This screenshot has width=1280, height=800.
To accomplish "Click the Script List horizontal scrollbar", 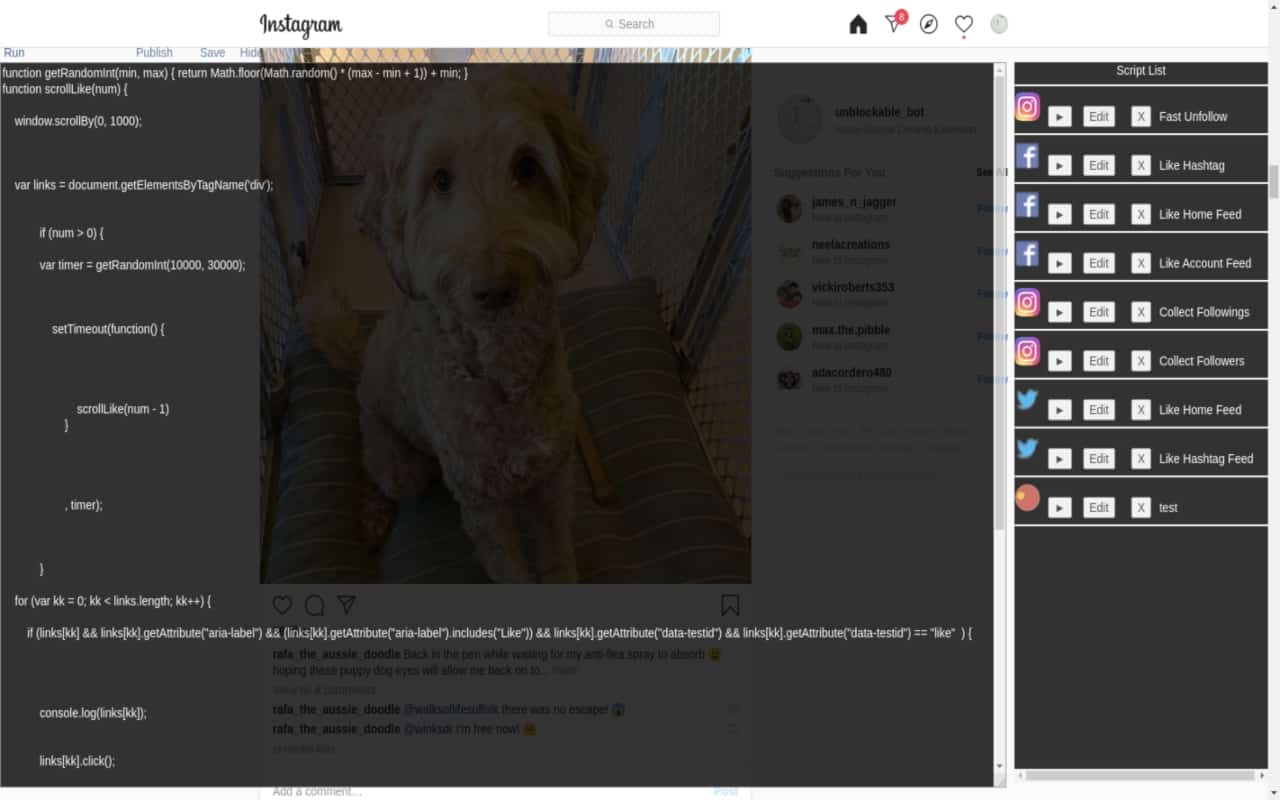I will click(x=1141, y=775).
